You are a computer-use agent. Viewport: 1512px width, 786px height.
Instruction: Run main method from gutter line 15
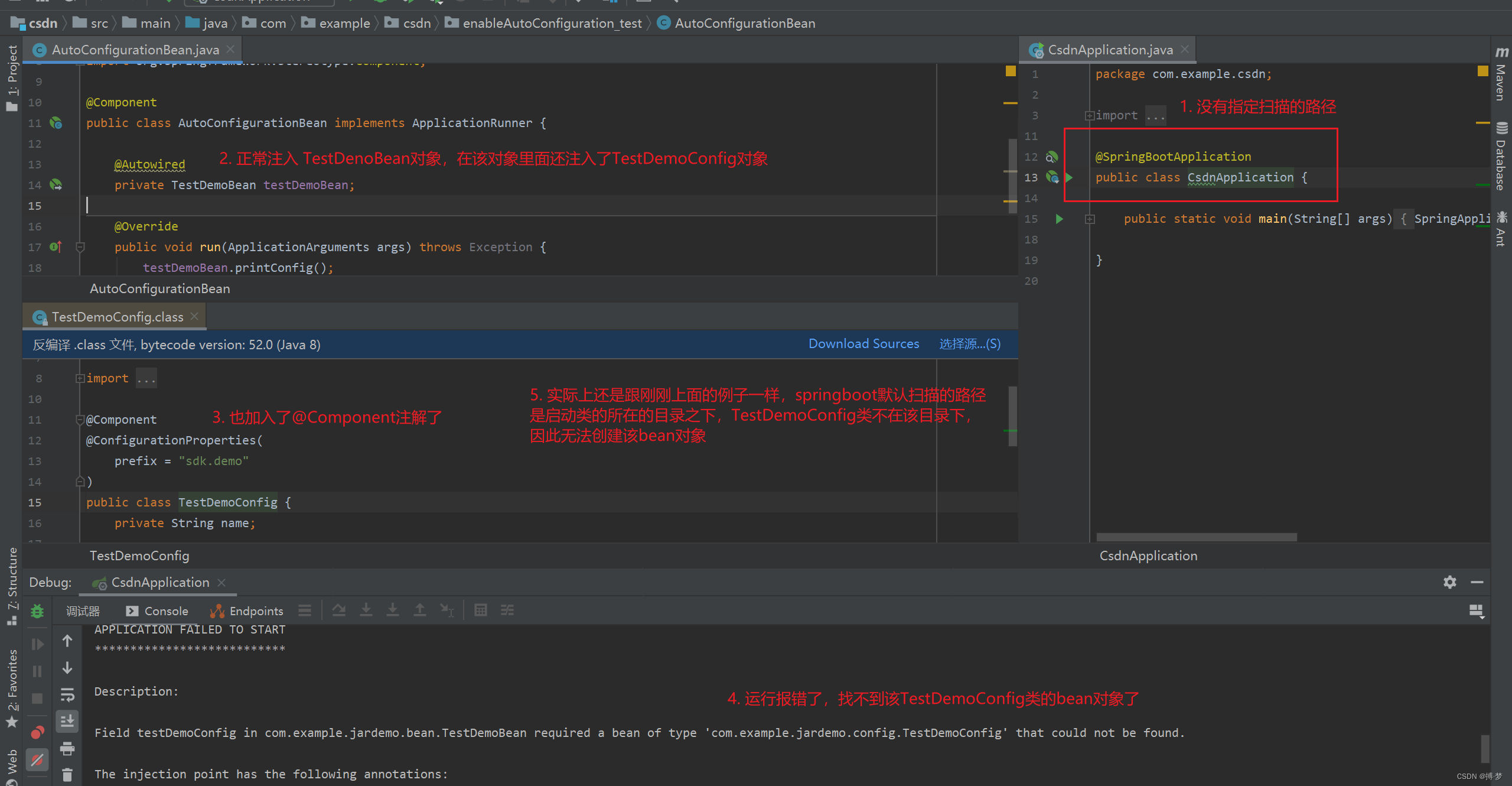(x=1059, y=219)
